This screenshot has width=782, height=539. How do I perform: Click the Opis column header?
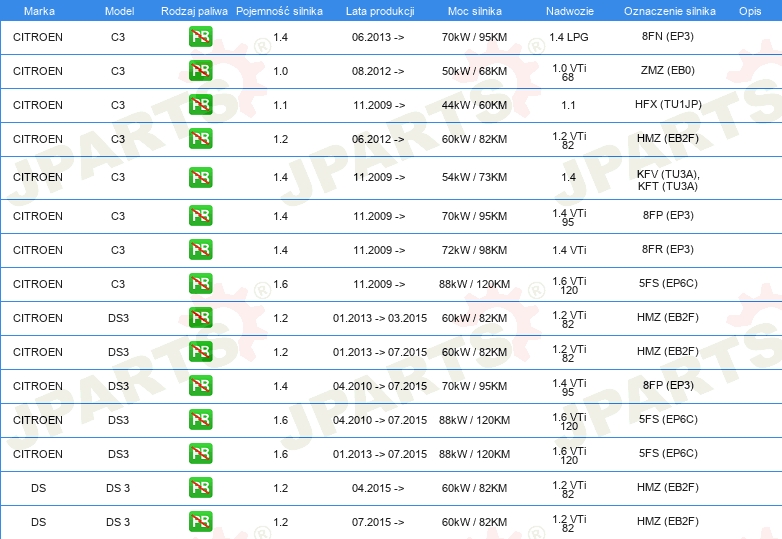[x=750, y=11]
